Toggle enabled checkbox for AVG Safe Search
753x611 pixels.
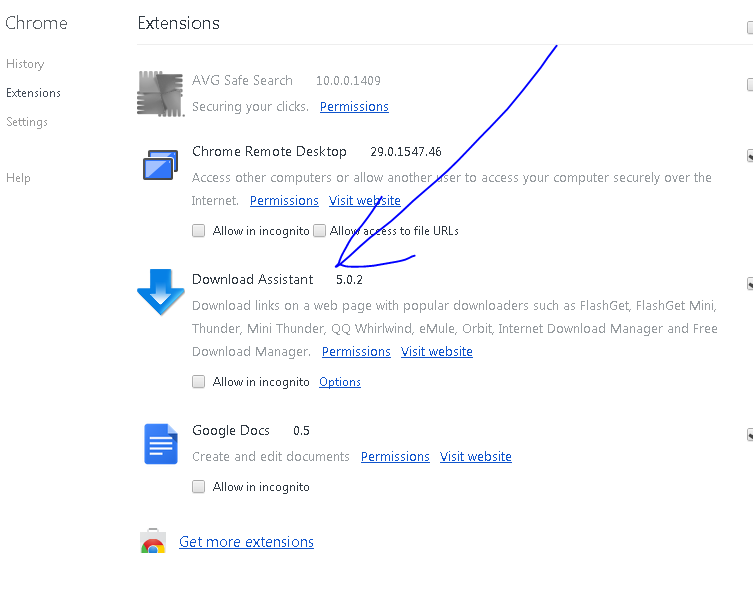tap(750, 85)
